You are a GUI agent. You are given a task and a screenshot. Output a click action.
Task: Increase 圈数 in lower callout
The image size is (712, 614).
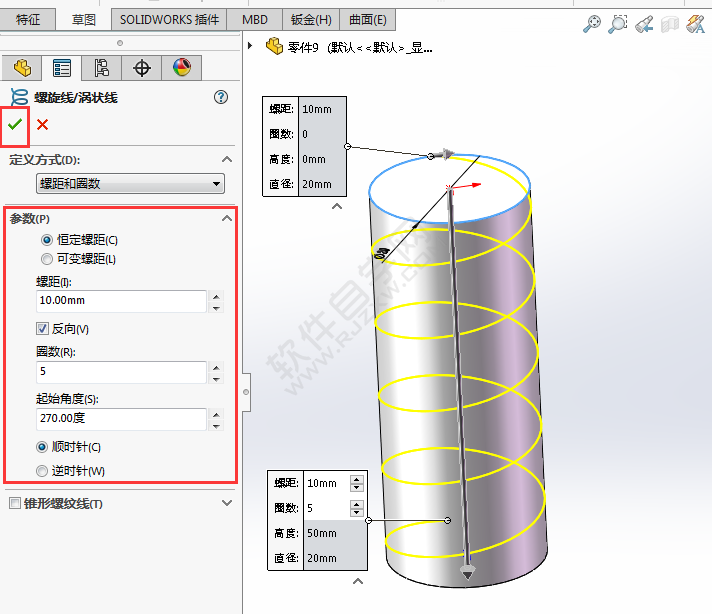[x=357, y=504]
